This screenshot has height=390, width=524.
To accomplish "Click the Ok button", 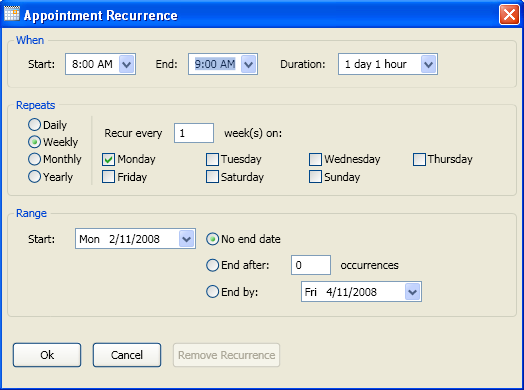I will pyautogui.click(x=47, y=355).
